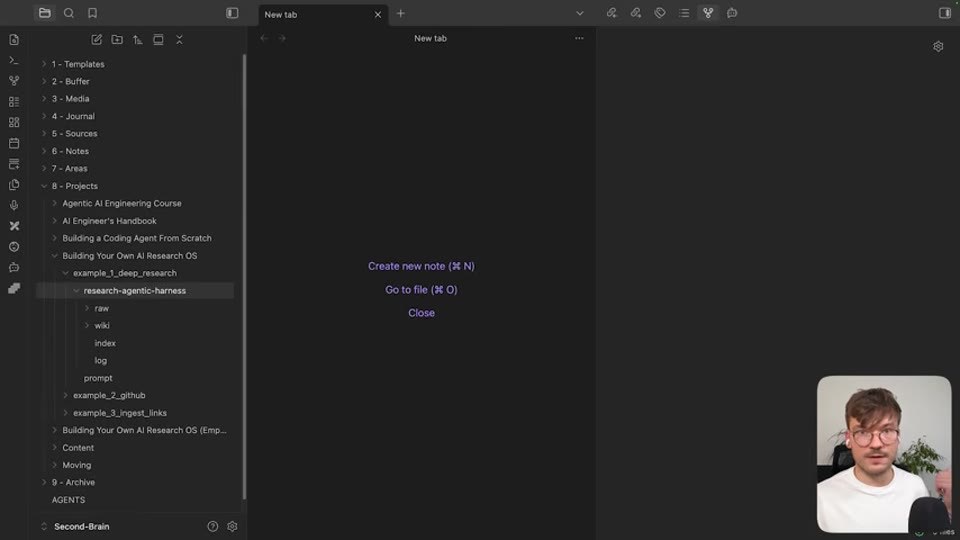Collapse all folders in explorer
The image size is (960, 540).
coord(179,40)
